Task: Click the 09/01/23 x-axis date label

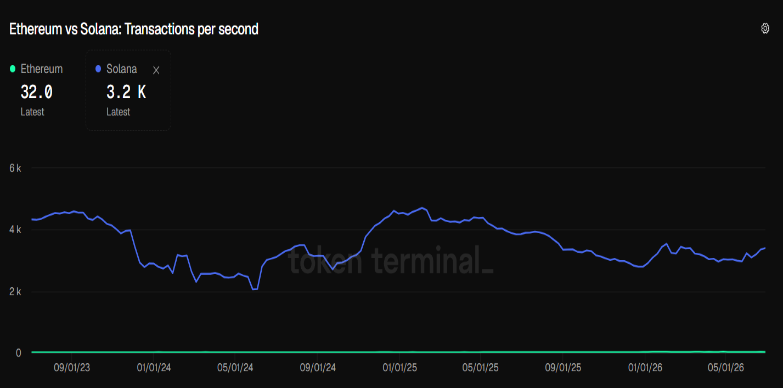Action: point(73,368)
